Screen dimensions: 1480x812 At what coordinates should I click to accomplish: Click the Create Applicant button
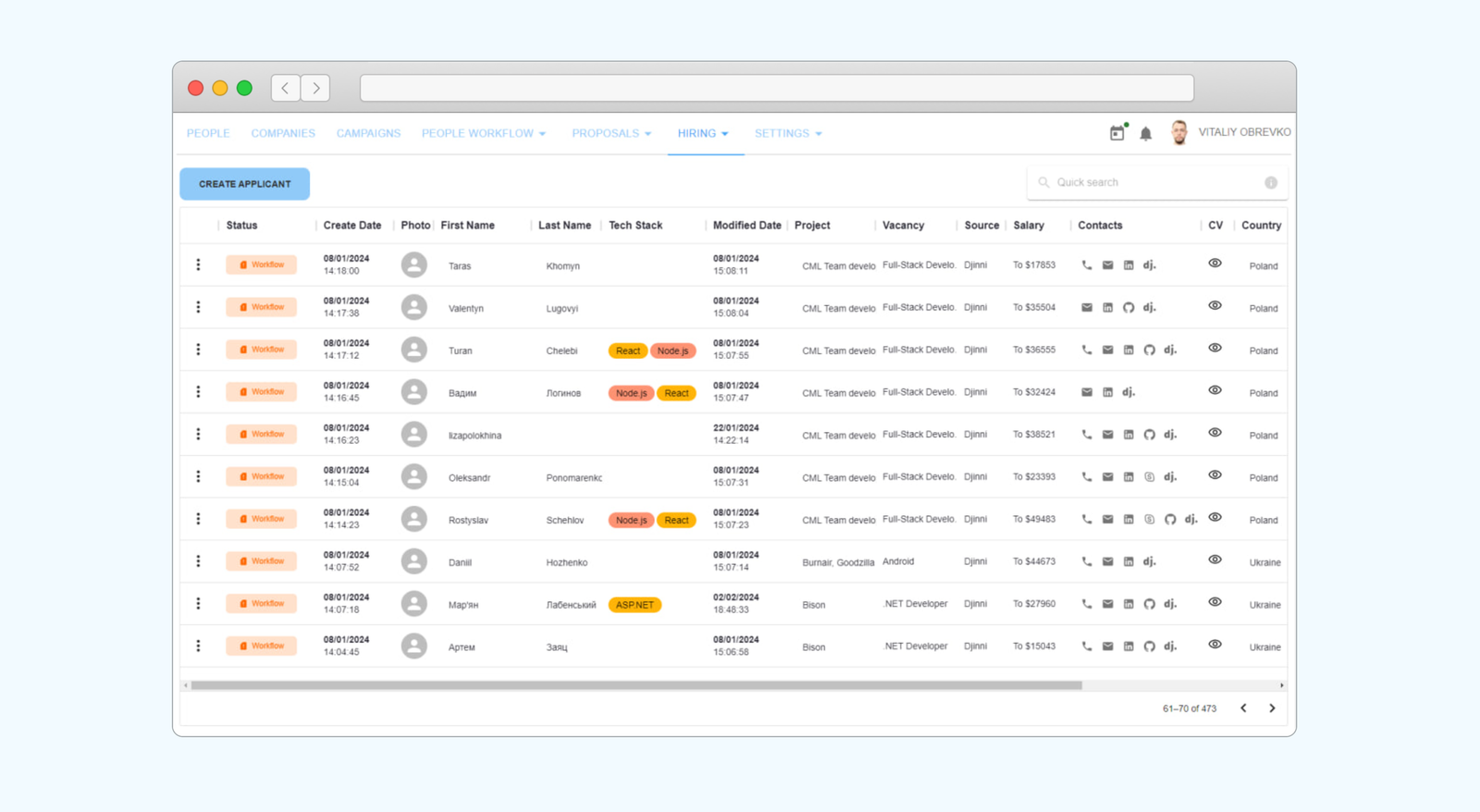pos(245,184)
